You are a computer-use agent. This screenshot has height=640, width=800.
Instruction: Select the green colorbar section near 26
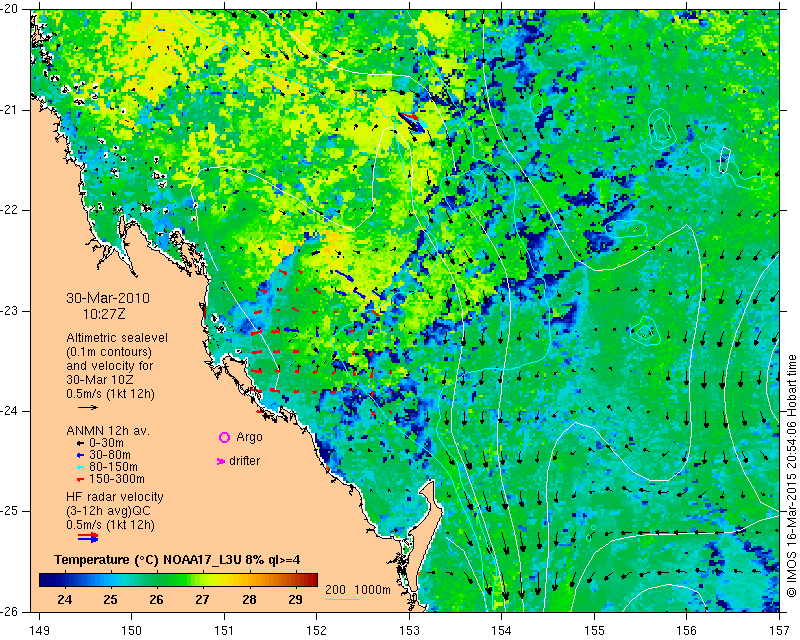point(157,580)
